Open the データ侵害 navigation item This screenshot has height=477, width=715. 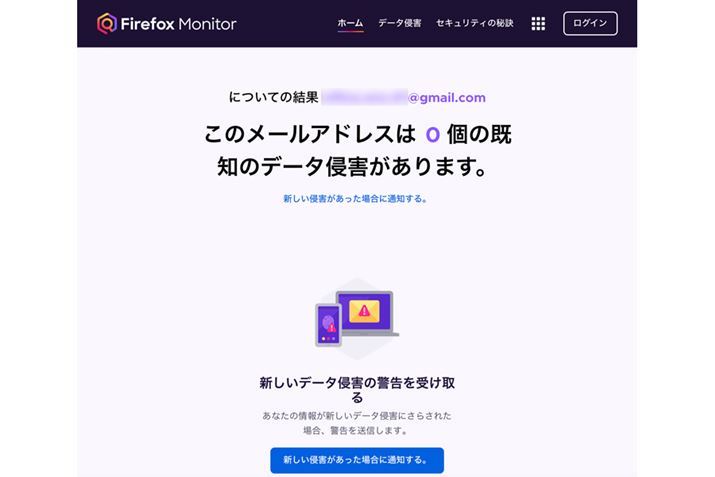pyautogui.click(x=399, y=23)
